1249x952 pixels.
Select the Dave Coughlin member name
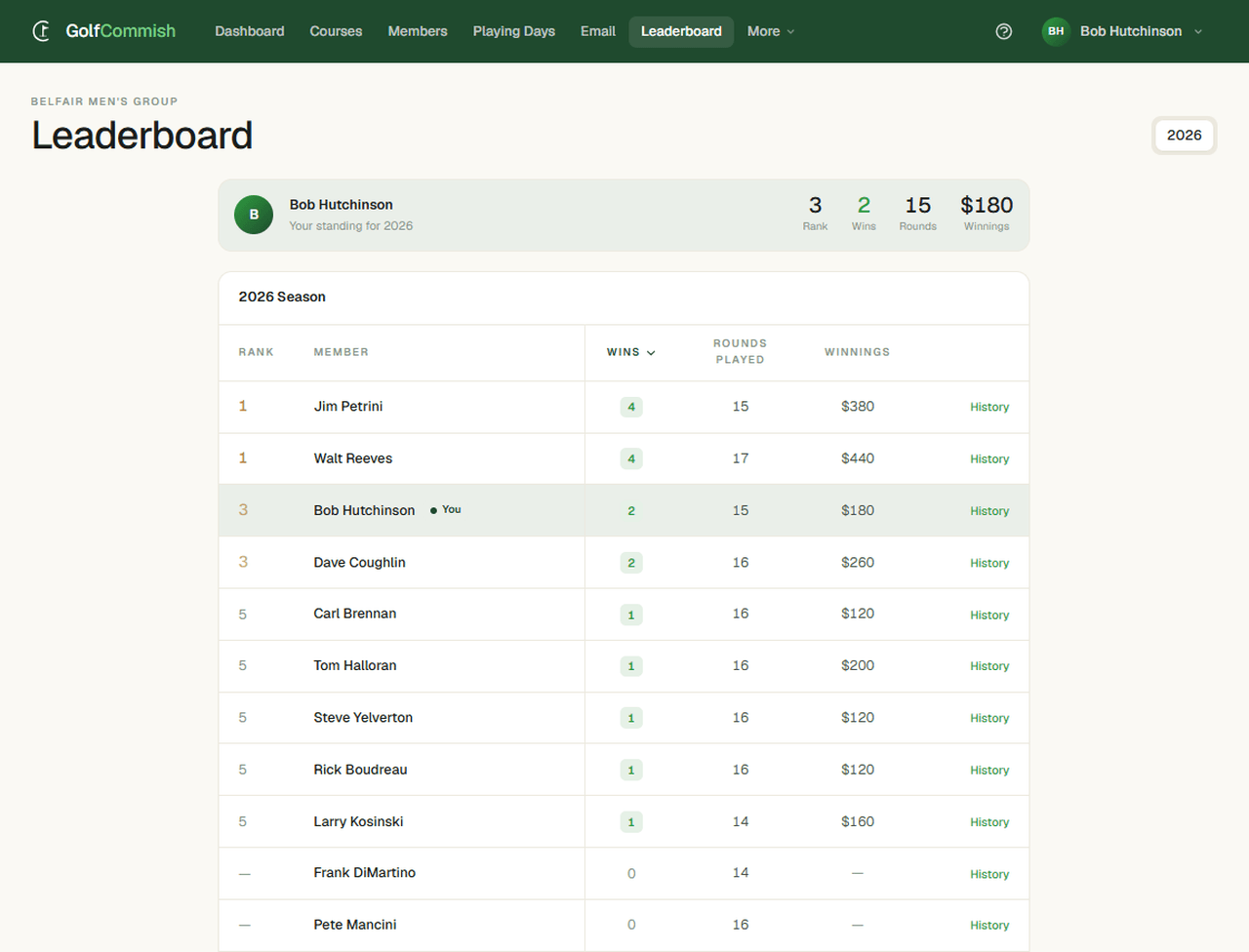click(x=359, y=562)
